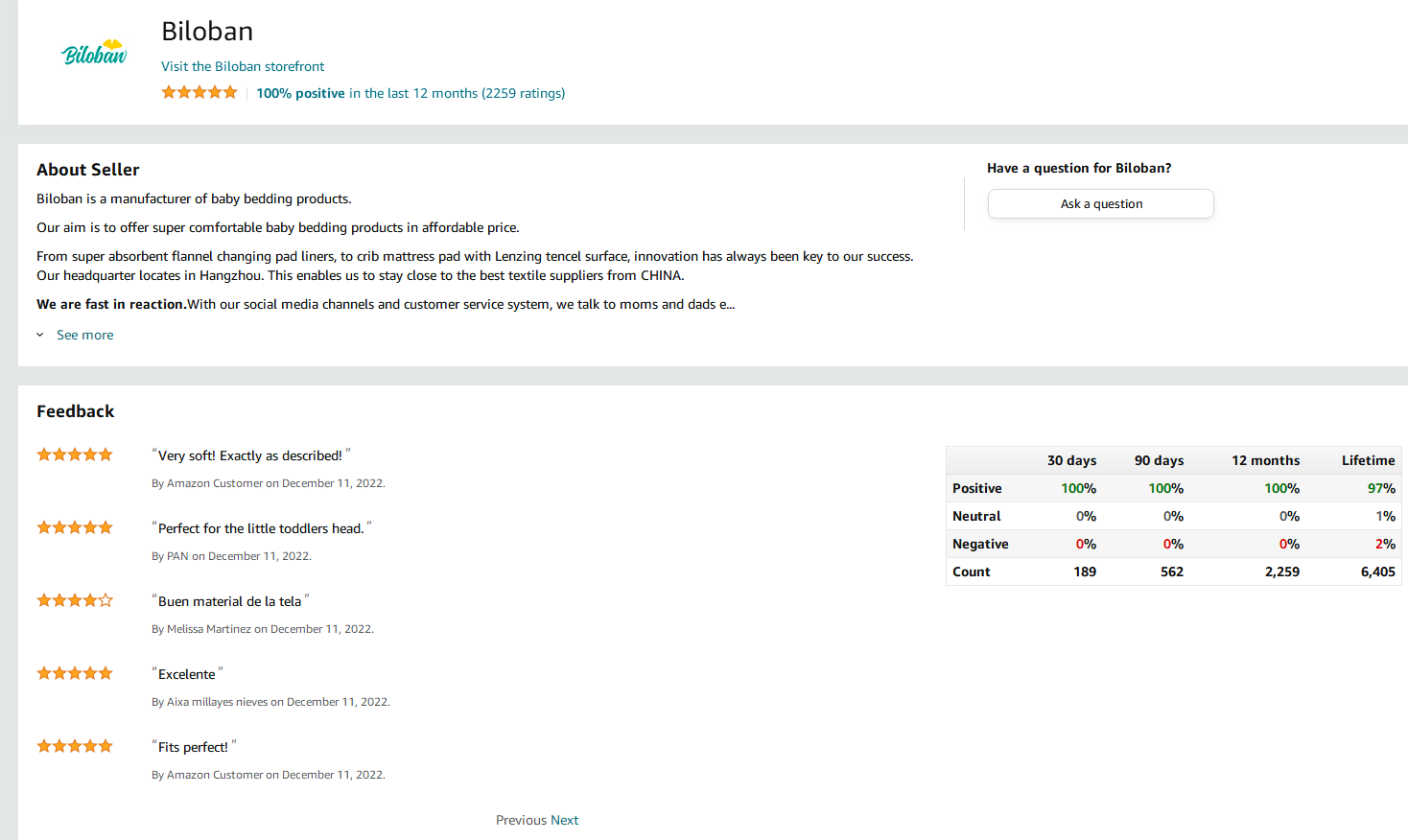Click the Biloban logo image
Image resolution: width=1408 pixels, height=840 pixels.
point(94,53)
